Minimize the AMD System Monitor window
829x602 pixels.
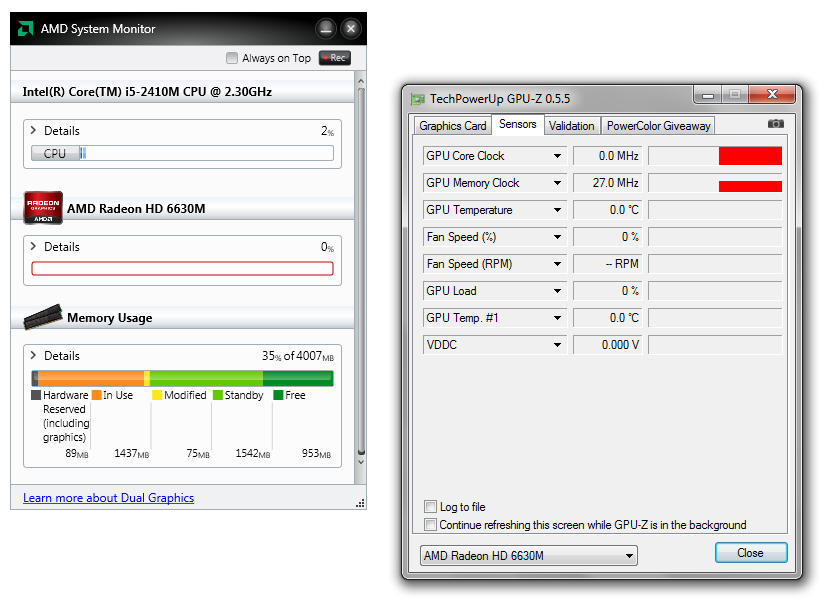[x=326, y=29]
